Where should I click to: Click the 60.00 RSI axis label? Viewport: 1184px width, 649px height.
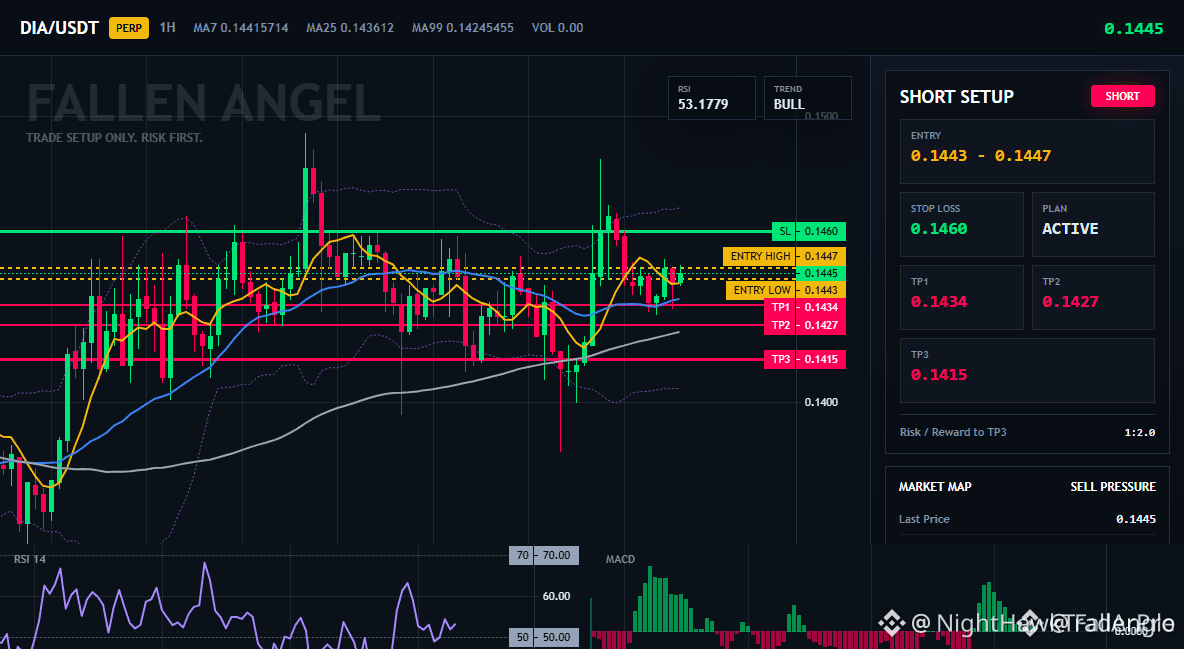[x=557, y=596]
